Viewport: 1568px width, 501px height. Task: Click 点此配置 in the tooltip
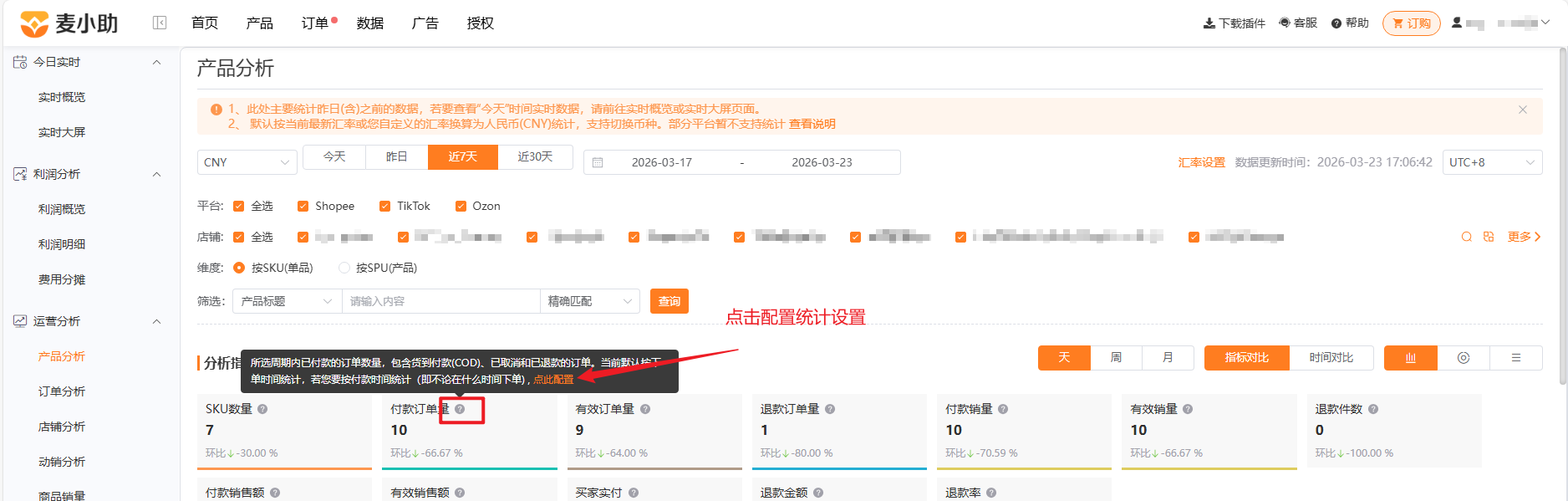click(x=553, y=380)
